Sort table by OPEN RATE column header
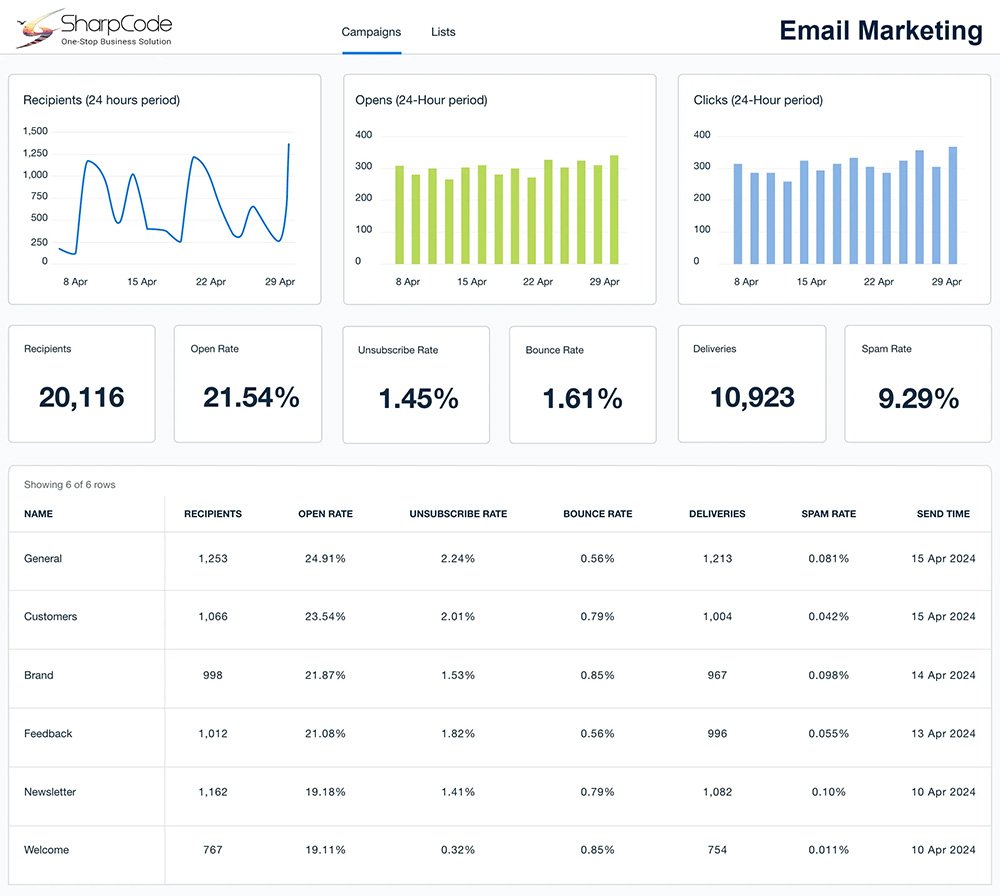This screenshot has width=1000, height=896. tap(325, 514)
